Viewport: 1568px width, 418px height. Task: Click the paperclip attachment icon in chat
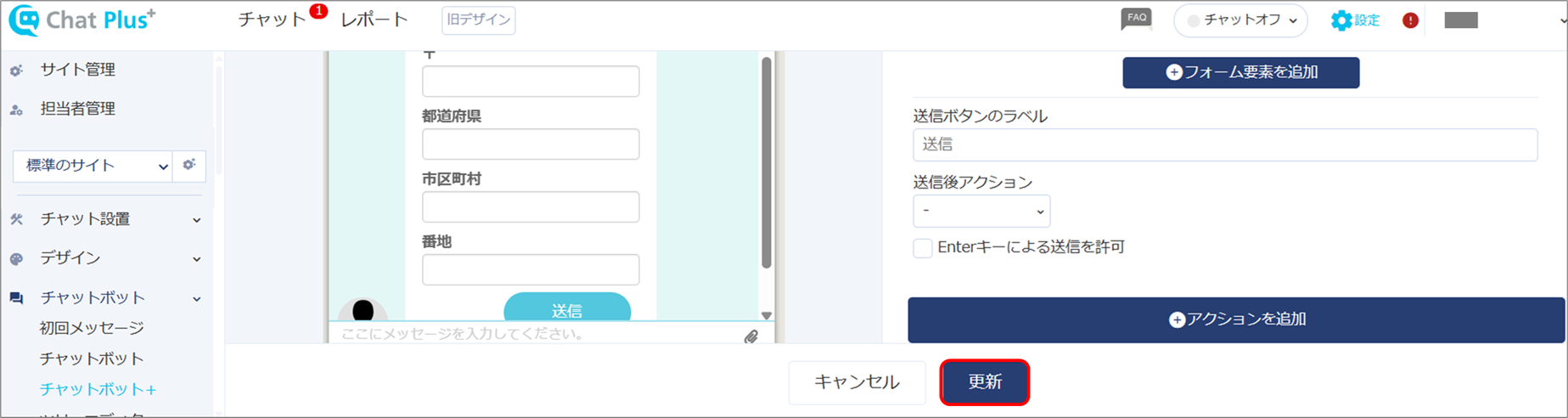751,336
